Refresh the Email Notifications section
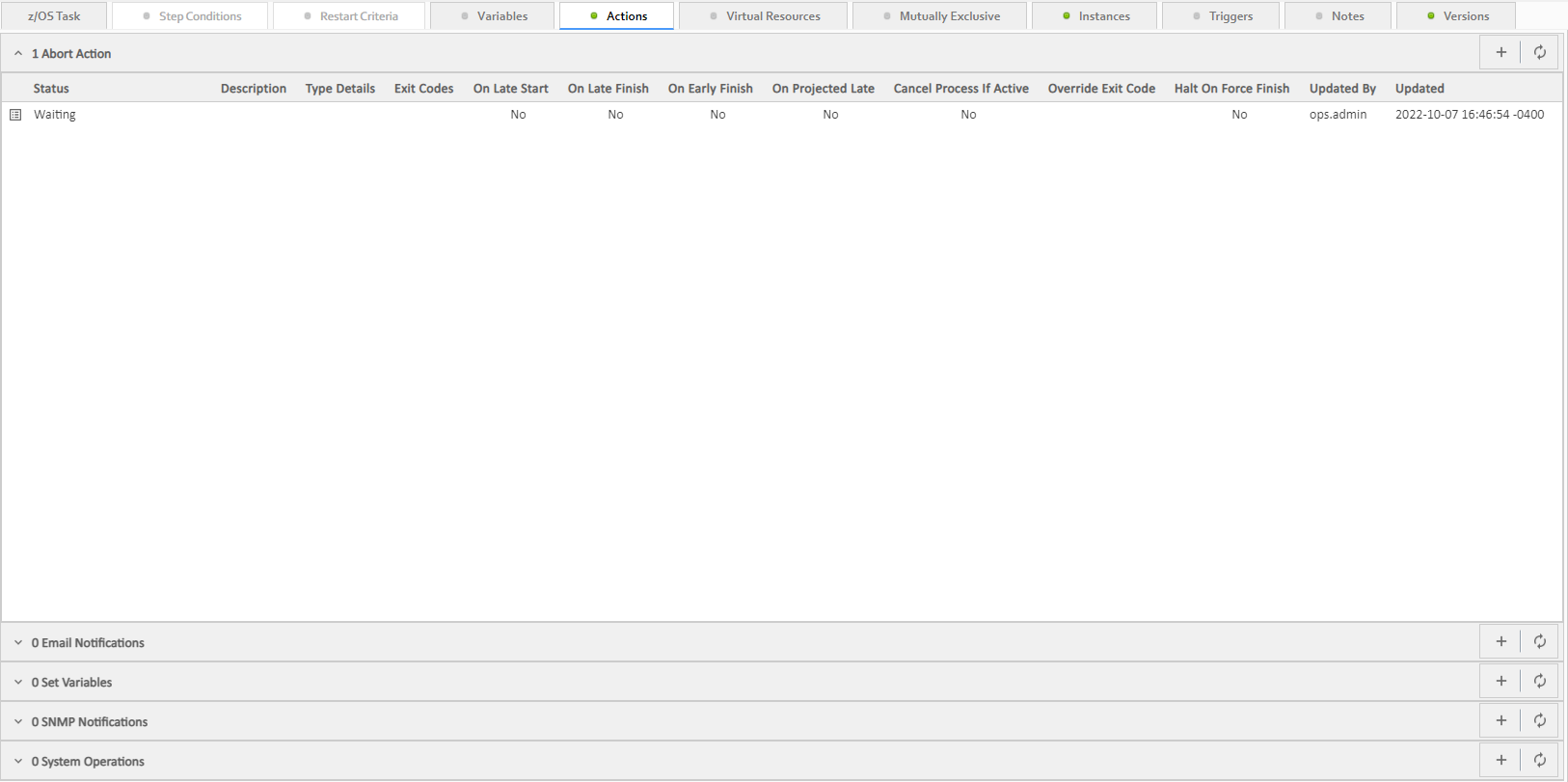Viewport: 1568px width, 782px height. click(x=1539, y=642)
